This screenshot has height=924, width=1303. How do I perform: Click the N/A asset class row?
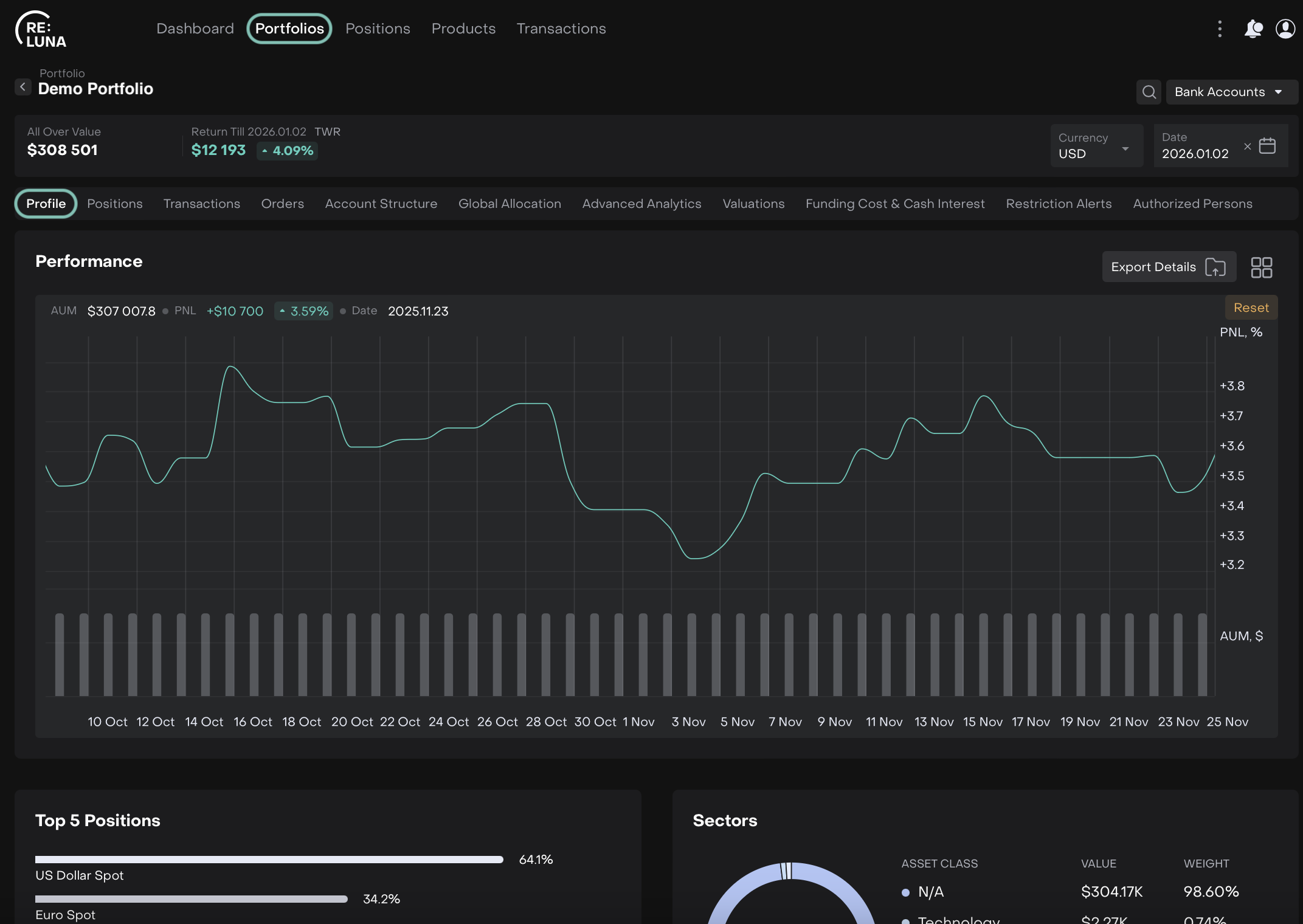[x=930, y=892]
